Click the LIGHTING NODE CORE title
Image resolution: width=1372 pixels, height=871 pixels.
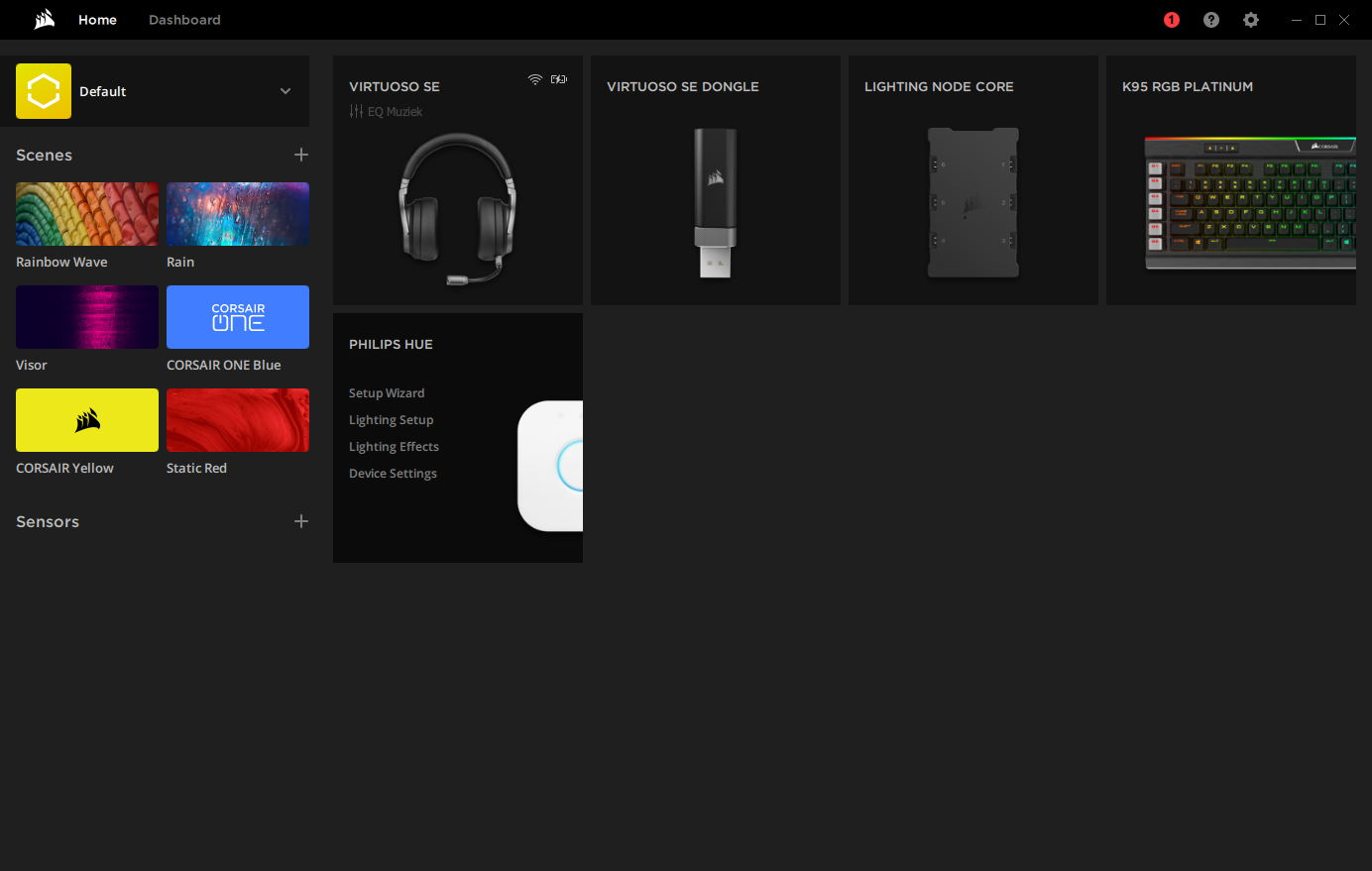(x=939, y=86)
